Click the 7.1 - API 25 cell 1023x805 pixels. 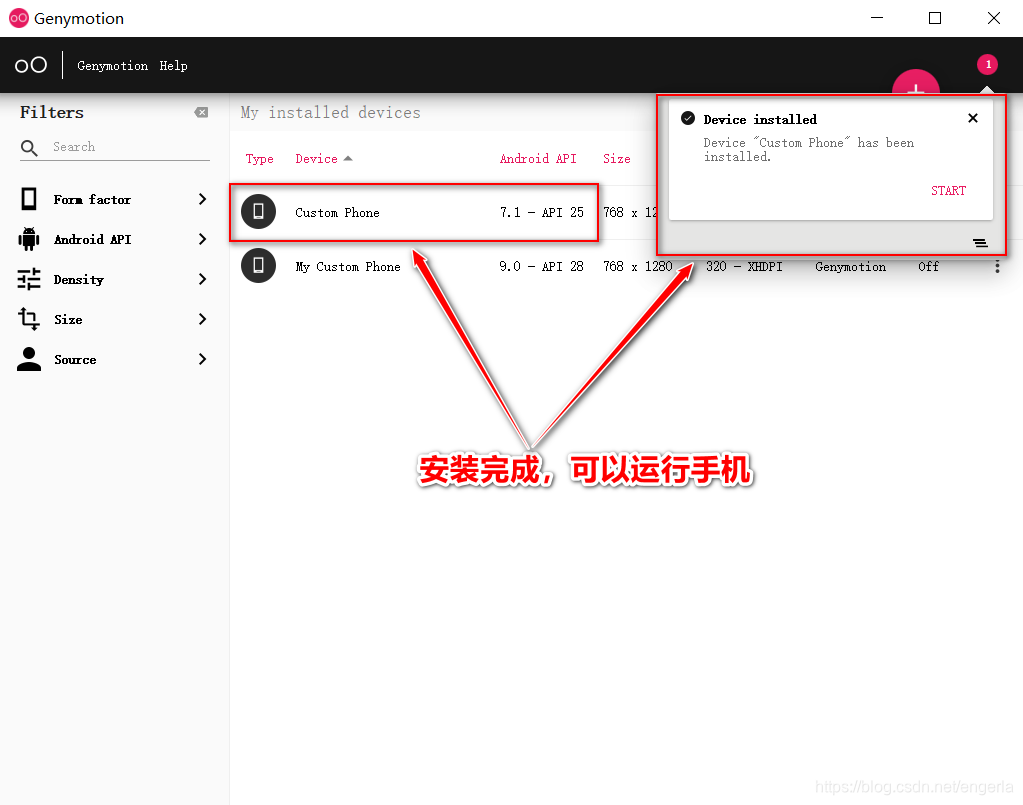542,213
